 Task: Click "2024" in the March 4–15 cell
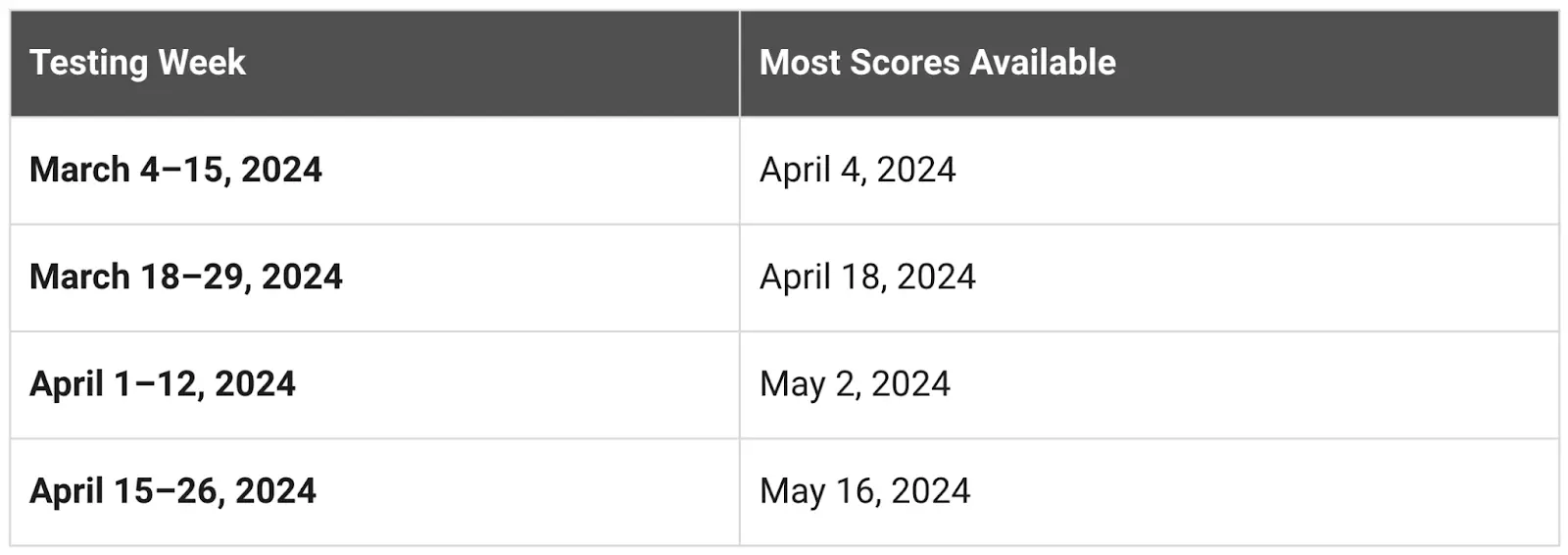(x=281, y=170)
